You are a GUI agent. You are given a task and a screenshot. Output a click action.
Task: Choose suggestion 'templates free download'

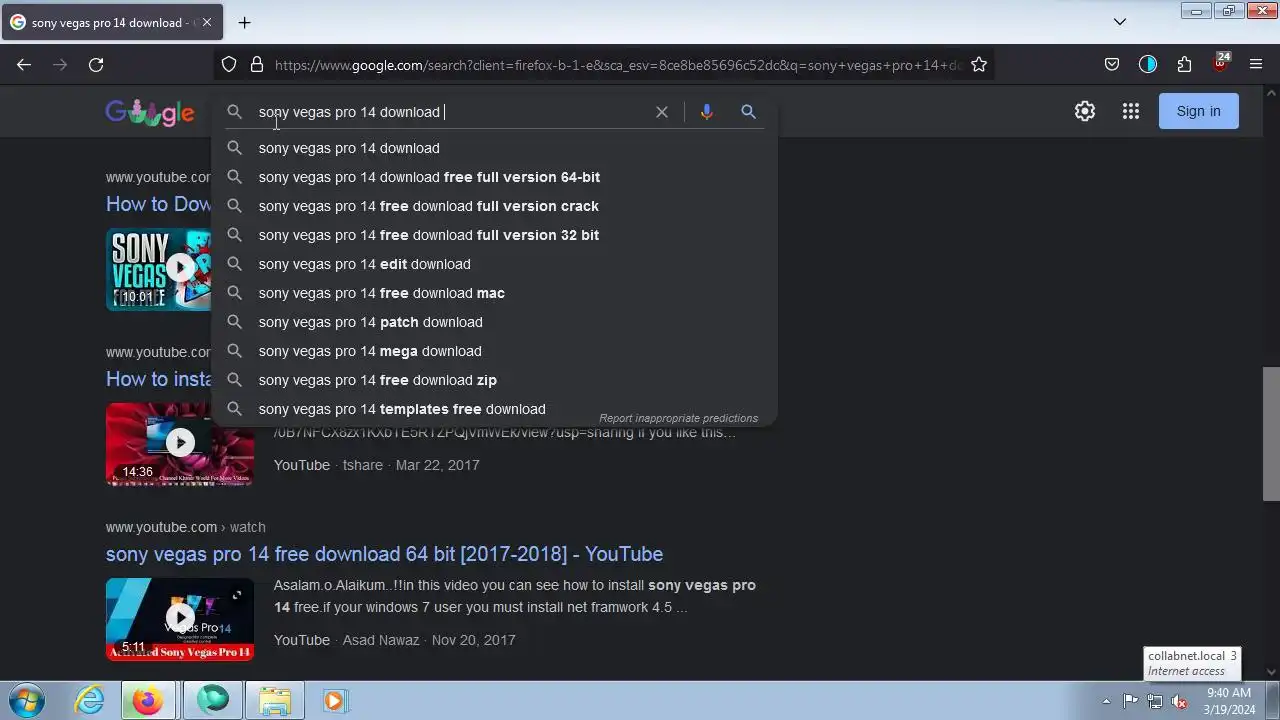click(494, 409)
